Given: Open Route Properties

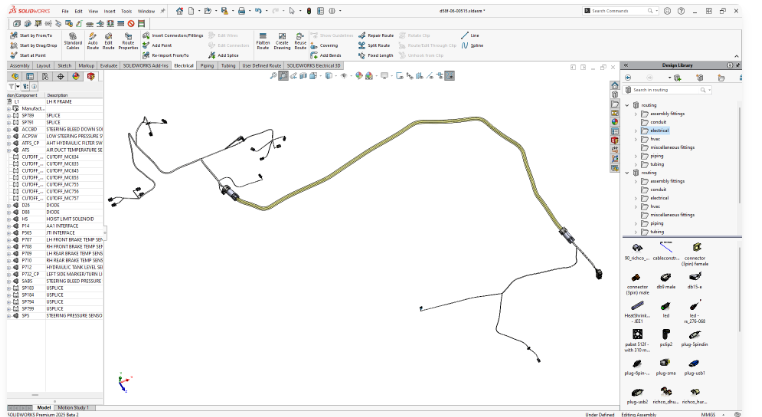Looking at the screenshot, I should pyautogui.click(x=128, y=41).
